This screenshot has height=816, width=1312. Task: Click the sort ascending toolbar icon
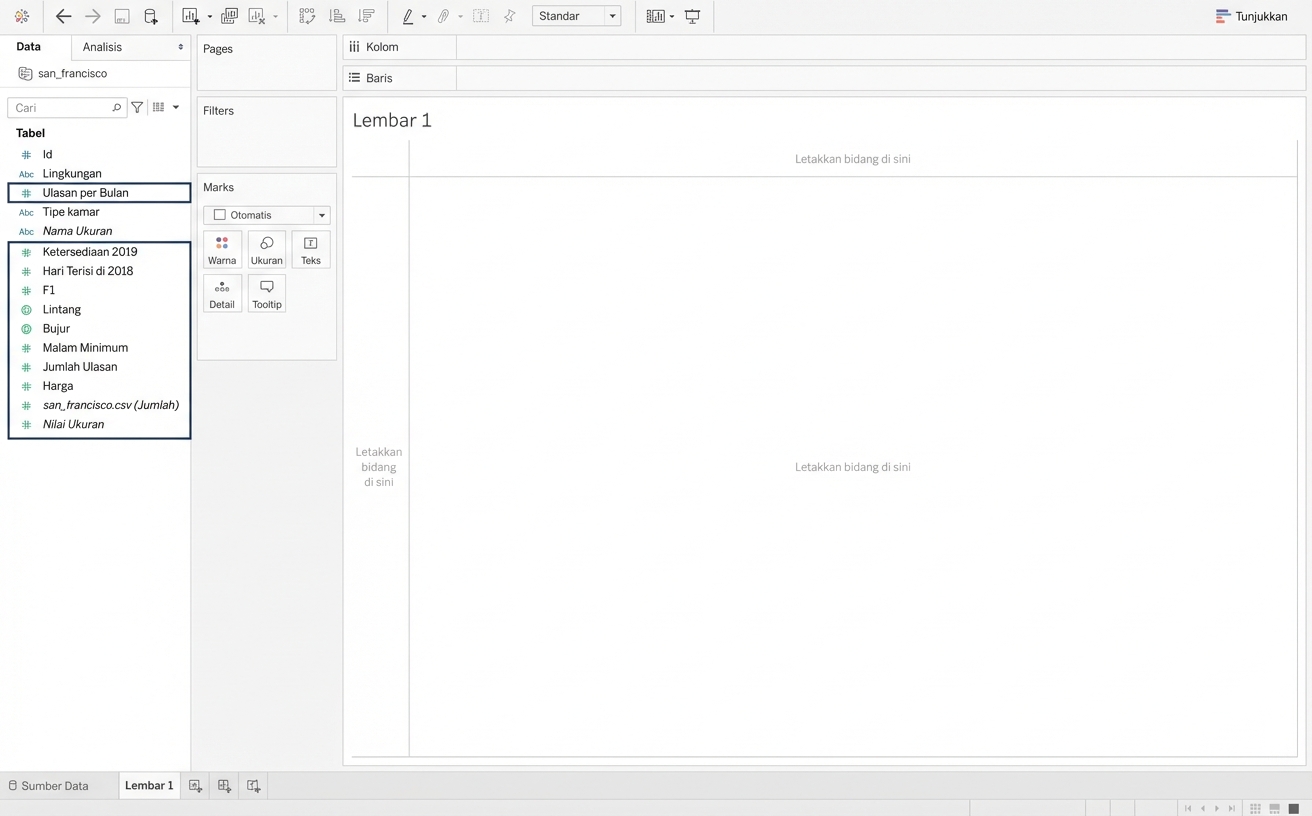pyautogui.click(x=337, y=16)
